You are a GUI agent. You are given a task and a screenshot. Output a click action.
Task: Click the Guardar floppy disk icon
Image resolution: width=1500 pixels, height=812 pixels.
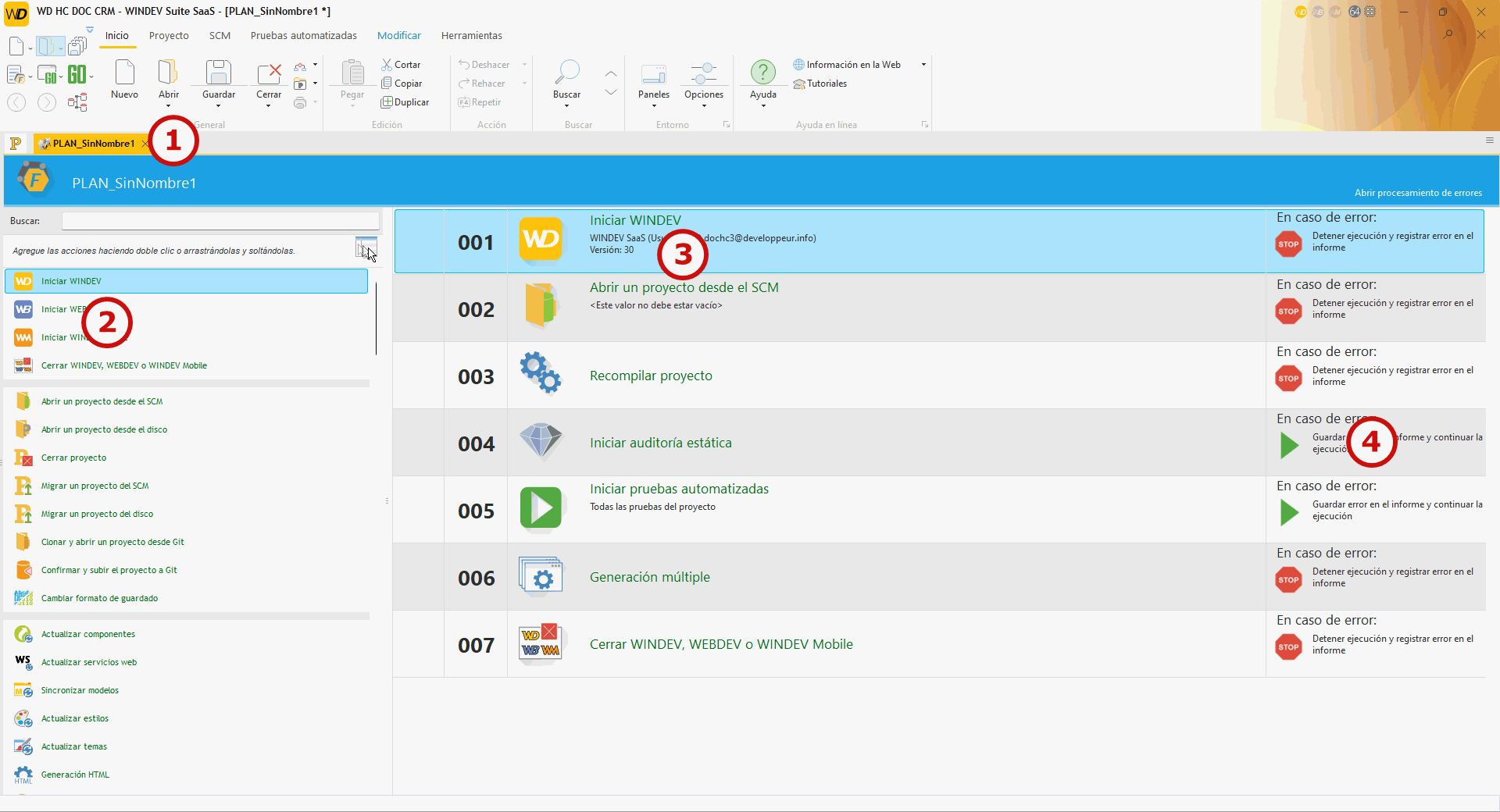[x=218, y=73]
